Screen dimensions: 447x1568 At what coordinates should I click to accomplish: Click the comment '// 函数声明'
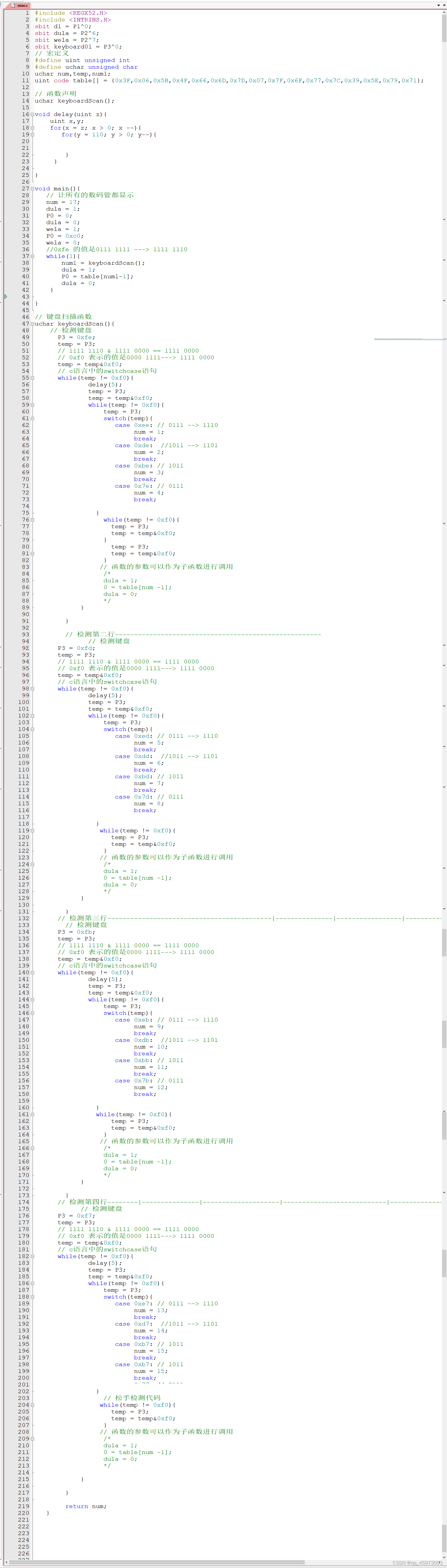point(56,94)
